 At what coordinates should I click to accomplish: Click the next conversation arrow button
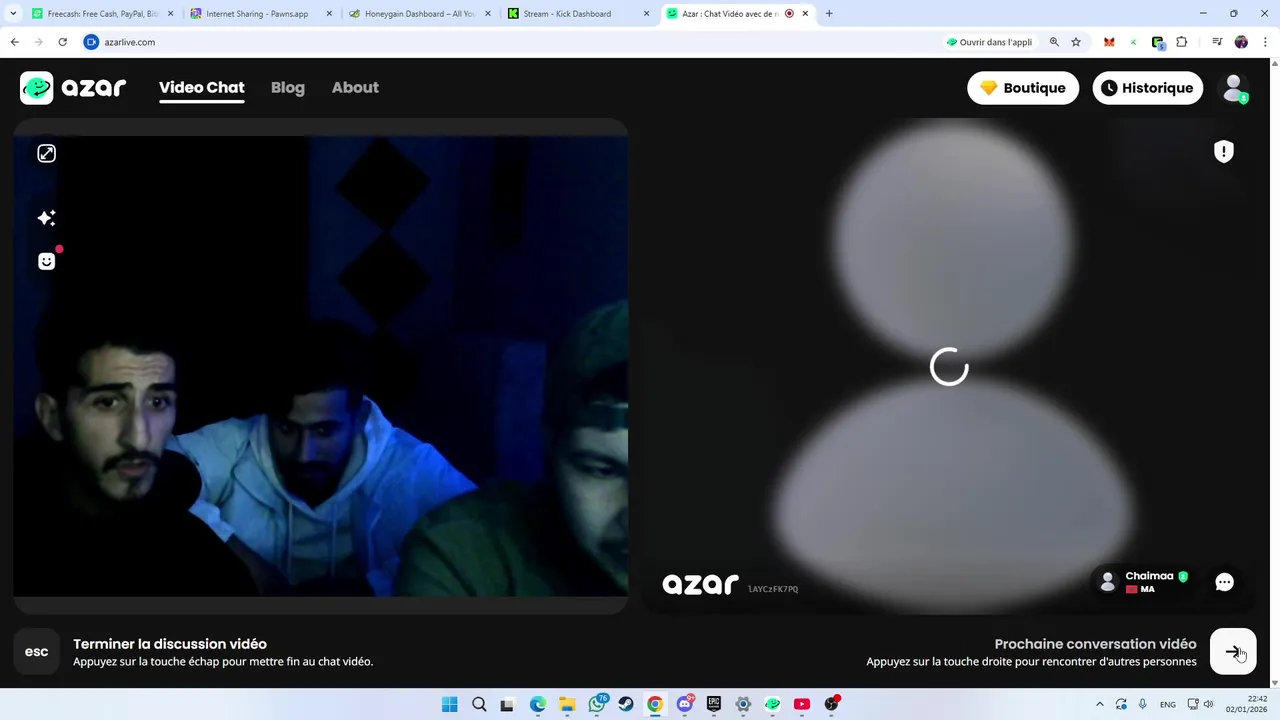[1233, 652]
